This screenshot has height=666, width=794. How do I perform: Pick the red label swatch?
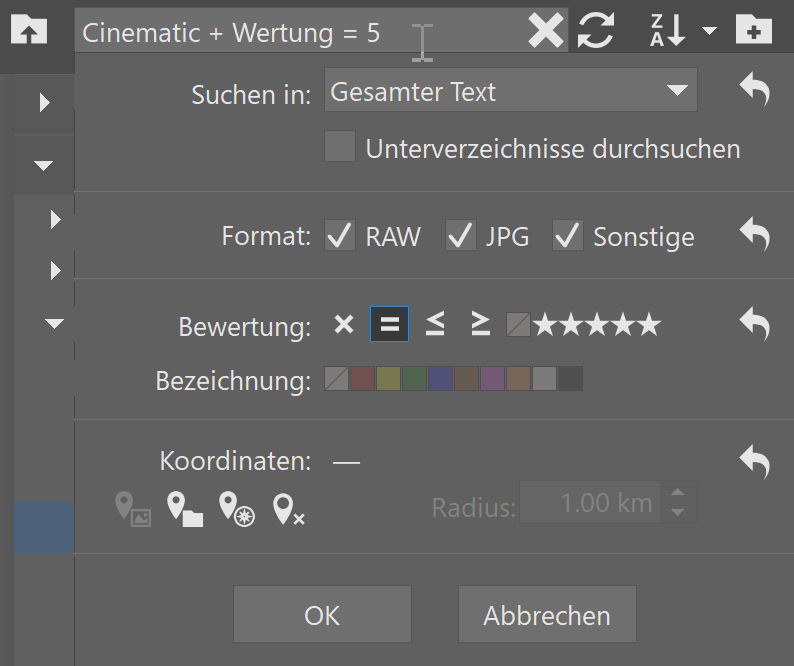pos(363,379)
